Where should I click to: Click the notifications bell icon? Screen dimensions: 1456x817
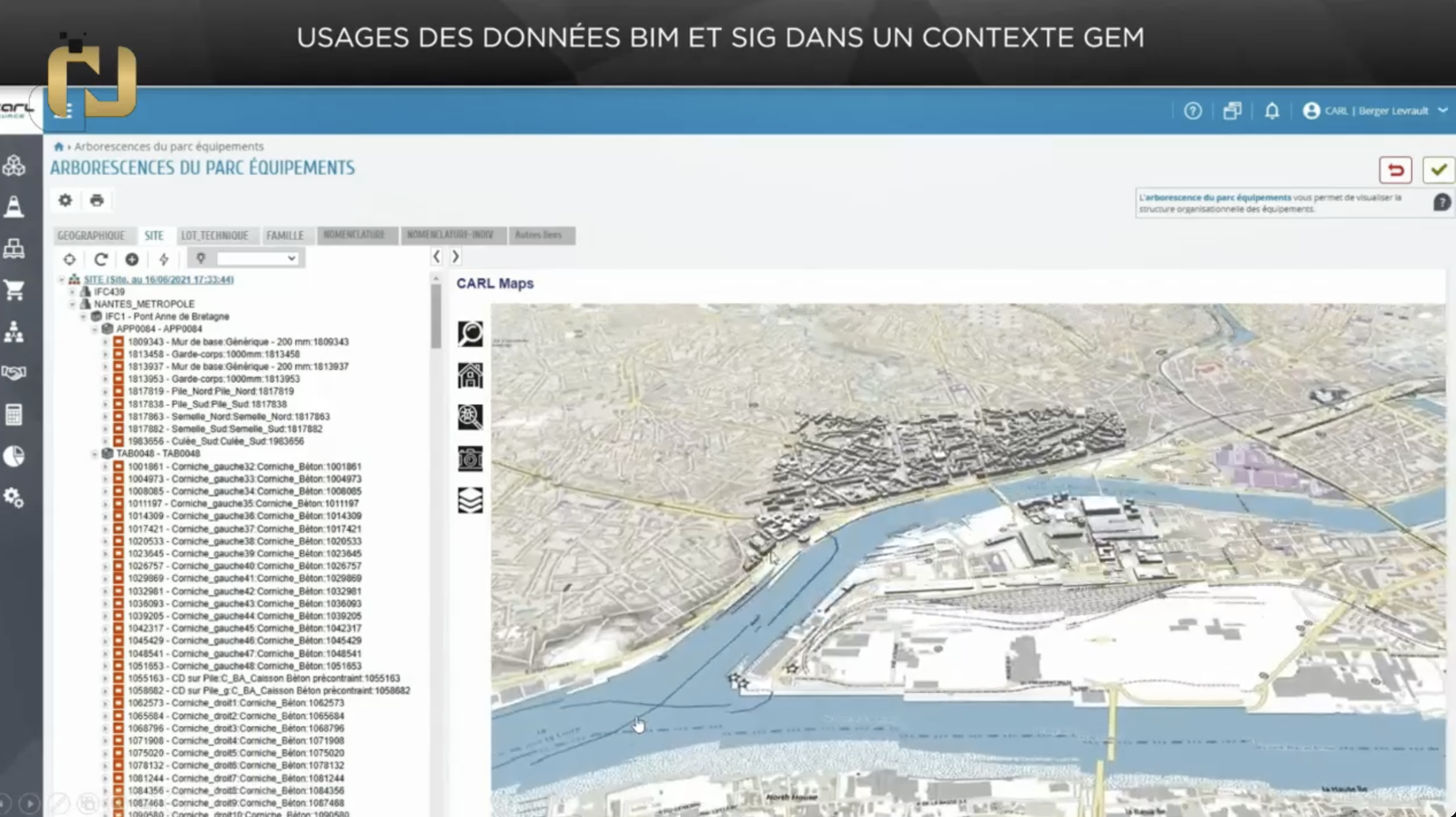pos(1272,111)
